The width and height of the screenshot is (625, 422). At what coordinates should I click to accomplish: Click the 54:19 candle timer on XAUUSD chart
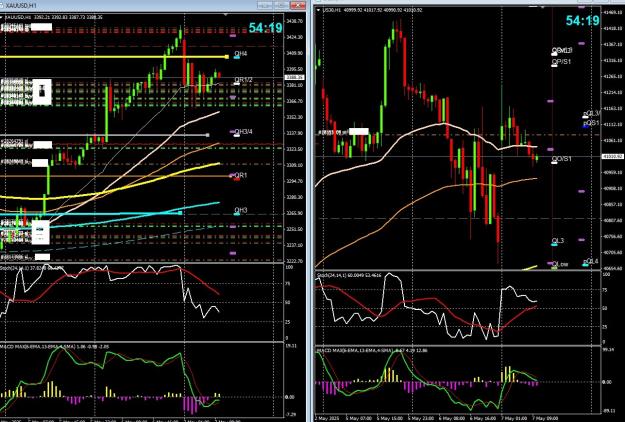[265, 28]
